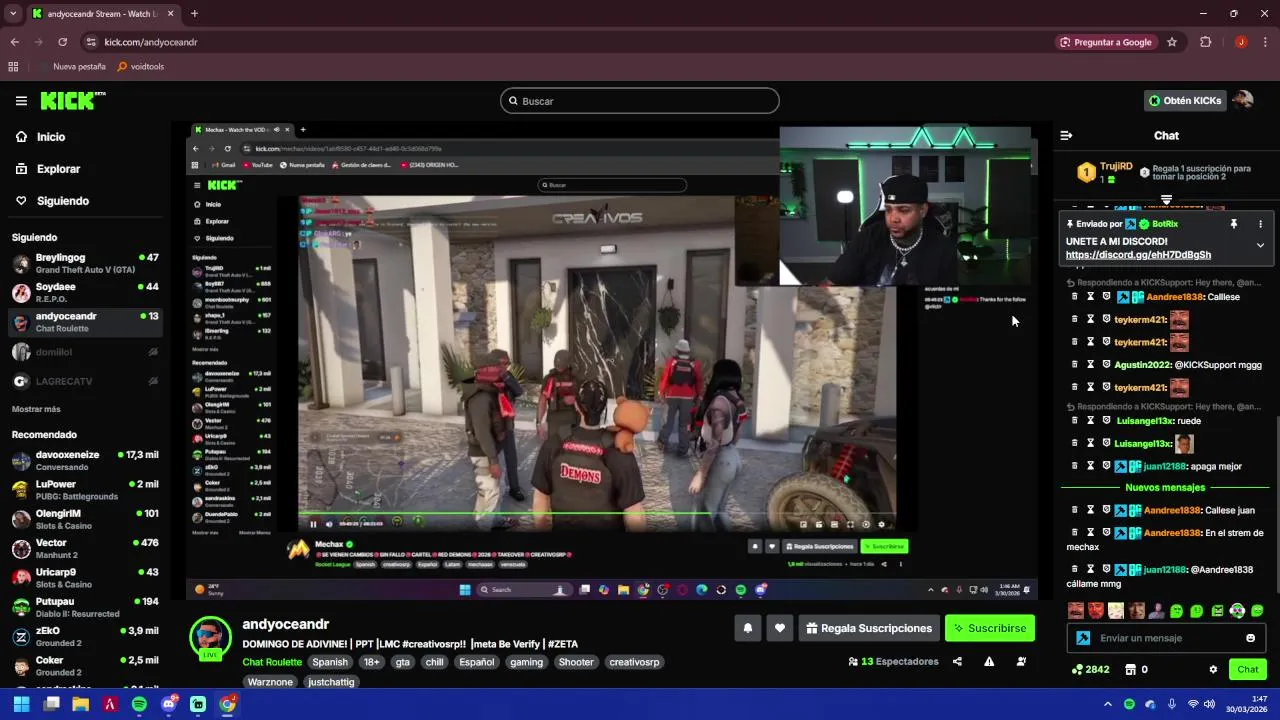Bookmark this page with the star icon

tap(1172, 42)
